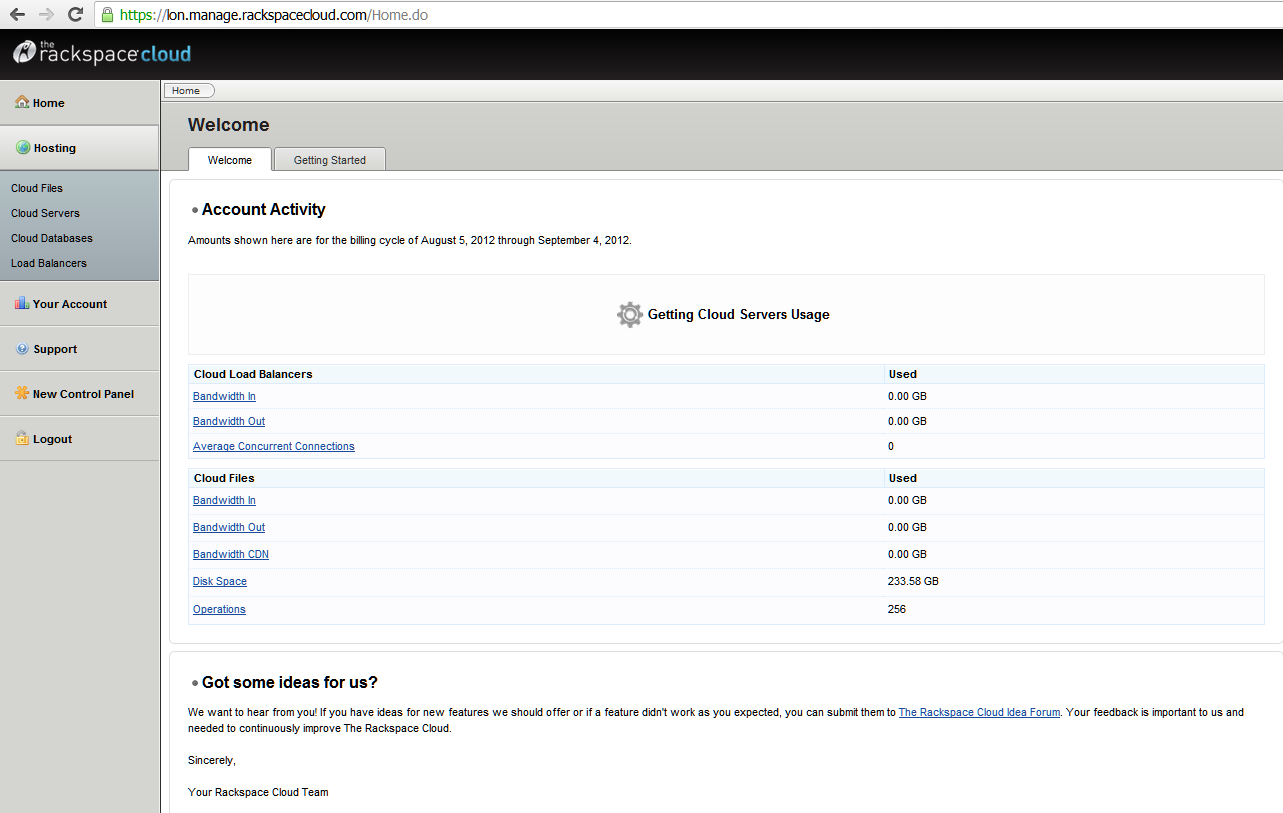This screenshot has width=1283, height=813.
Task: Click the padlock icon in the address bar
Action: 107,14
